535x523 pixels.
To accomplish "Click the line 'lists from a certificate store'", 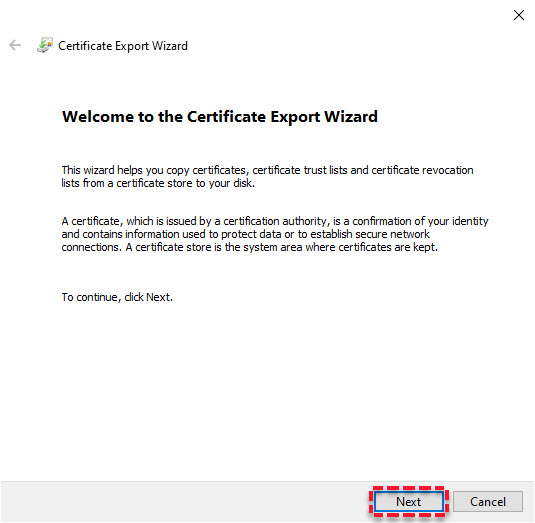I will click(158, 183).
